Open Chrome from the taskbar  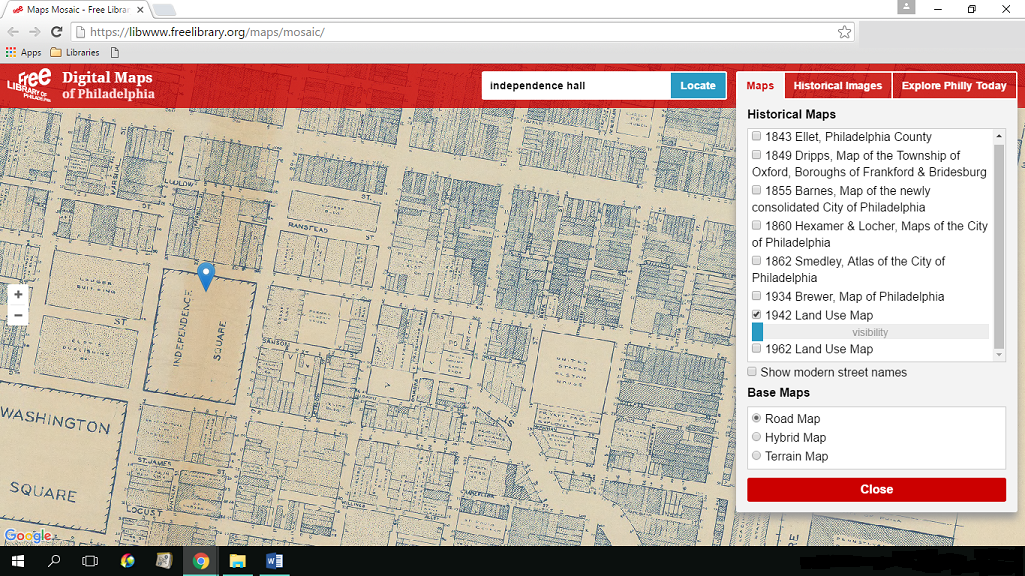201,561
